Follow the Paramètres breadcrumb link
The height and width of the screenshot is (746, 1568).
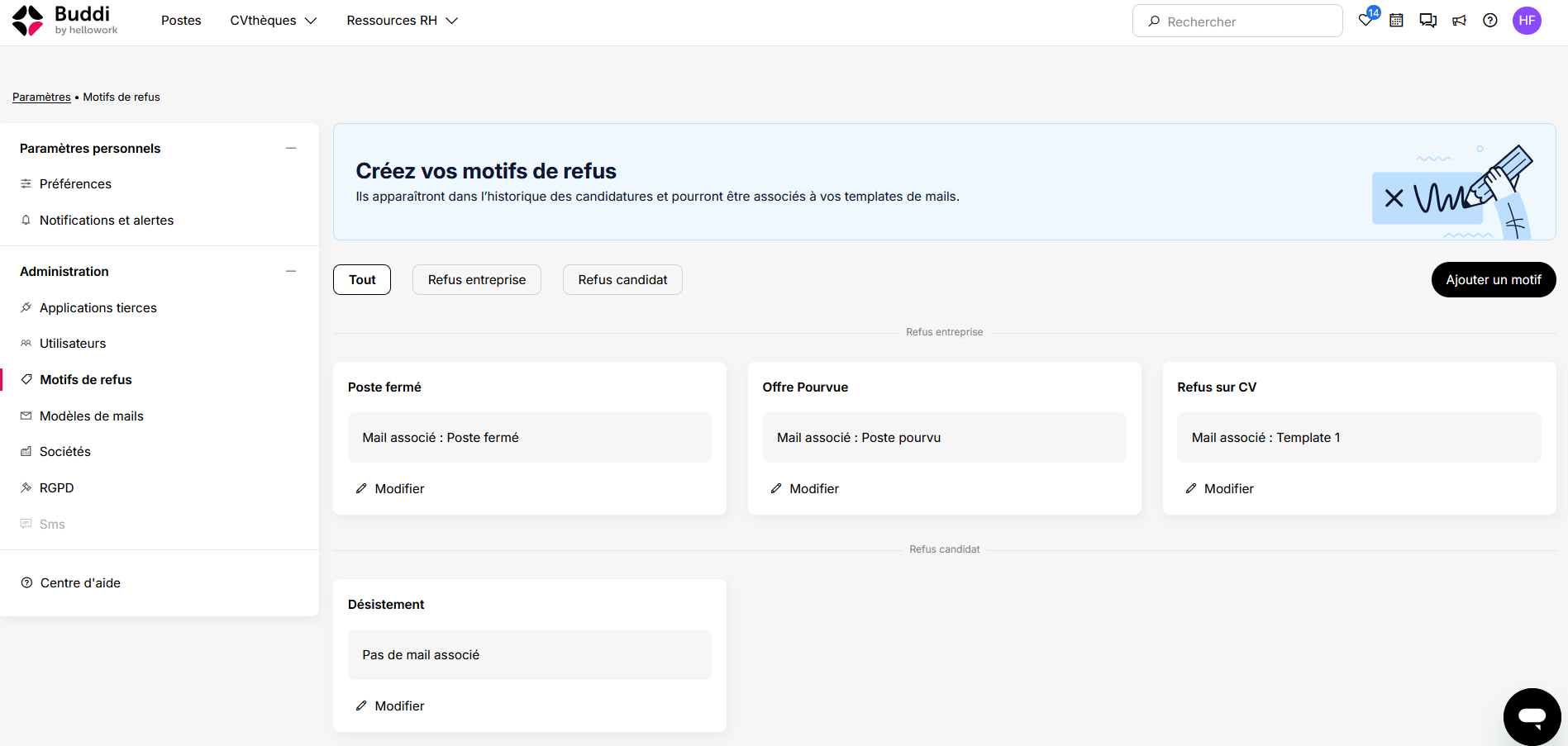(41, 97)
